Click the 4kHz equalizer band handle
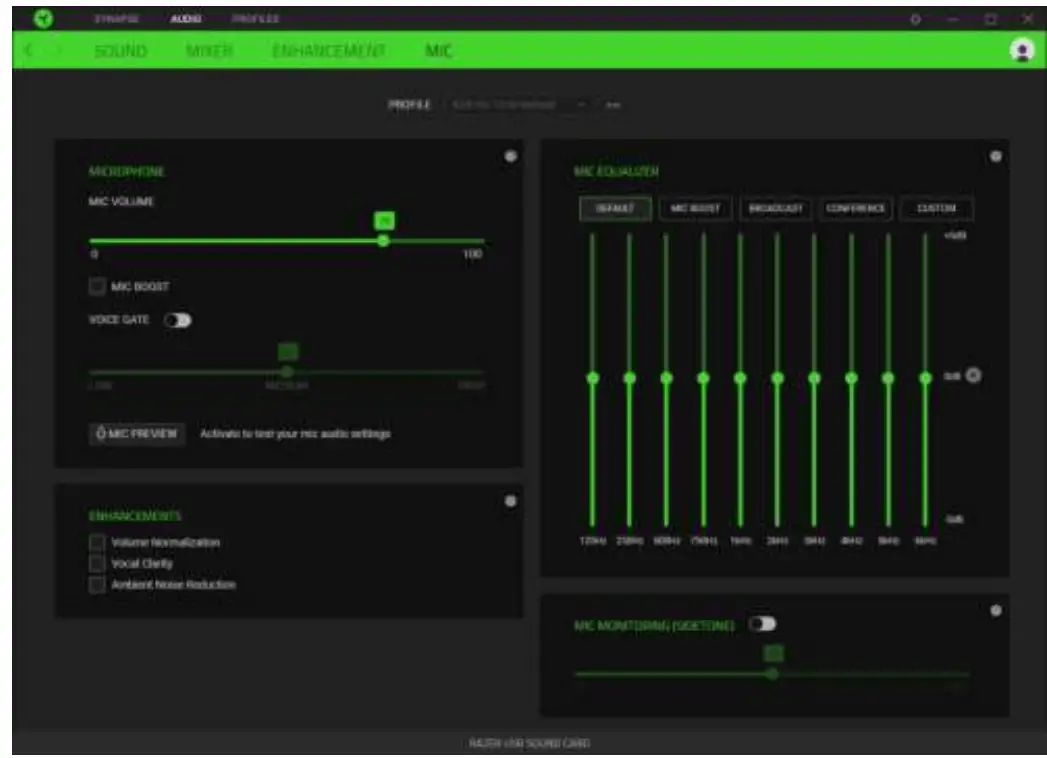Viewport: 1047px width, 758px height. 851,378
